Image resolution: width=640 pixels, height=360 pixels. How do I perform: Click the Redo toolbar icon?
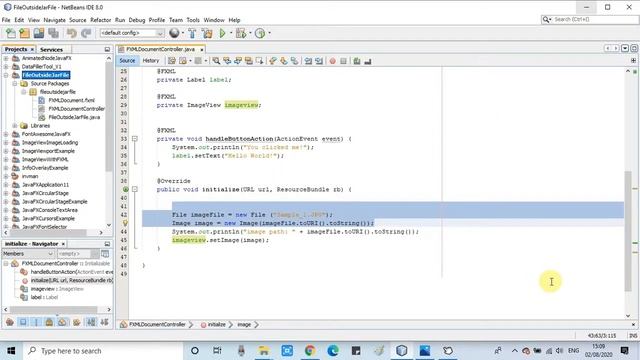coord(86,33)
